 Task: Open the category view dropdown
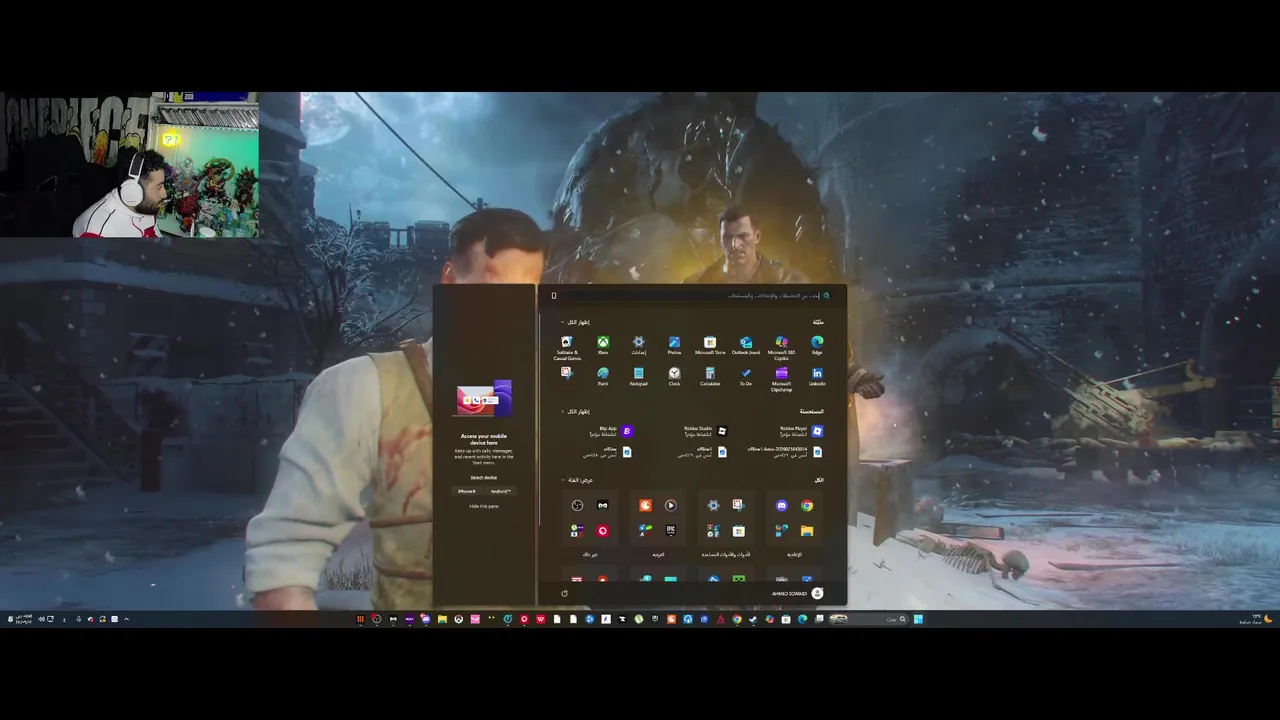click(x=577, y=480)
